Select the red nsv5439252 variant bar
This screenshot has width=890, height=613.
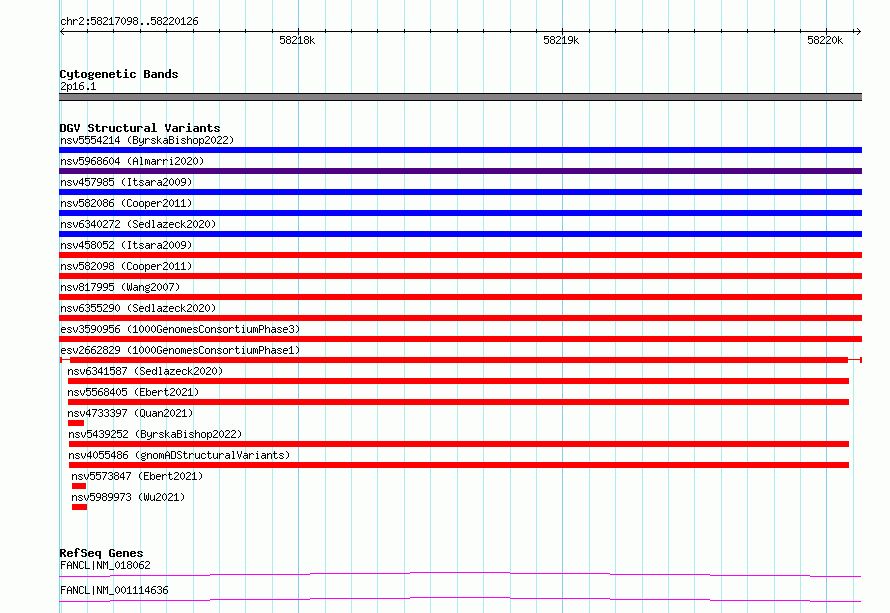click(459, 444)
